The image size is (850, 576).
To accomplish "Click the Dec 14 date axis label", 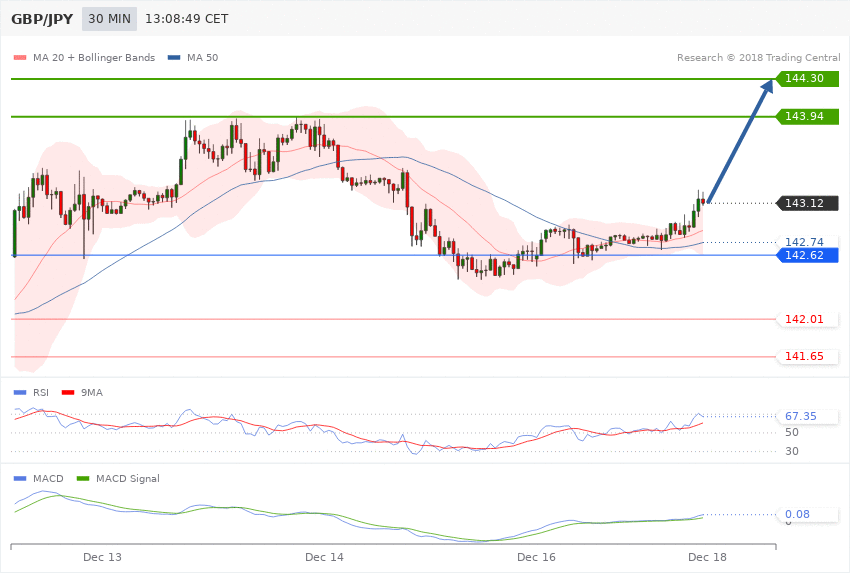I will [x=324, y=557].
